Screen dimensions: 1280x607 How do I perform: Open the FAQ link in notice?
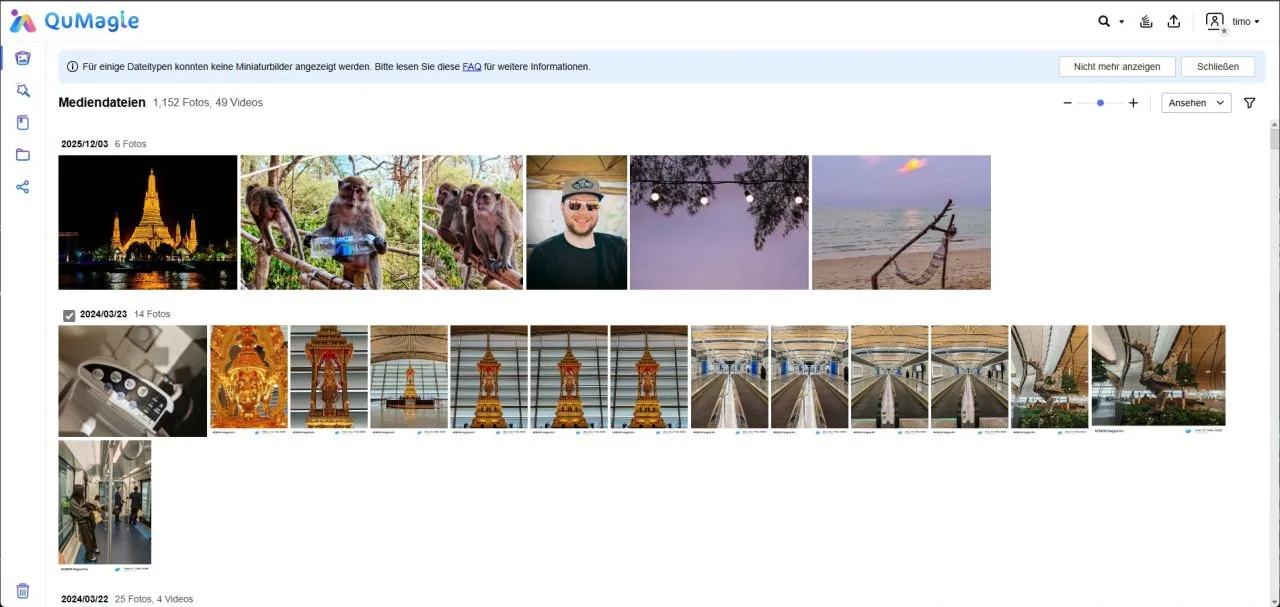click(x=471, y=67)
